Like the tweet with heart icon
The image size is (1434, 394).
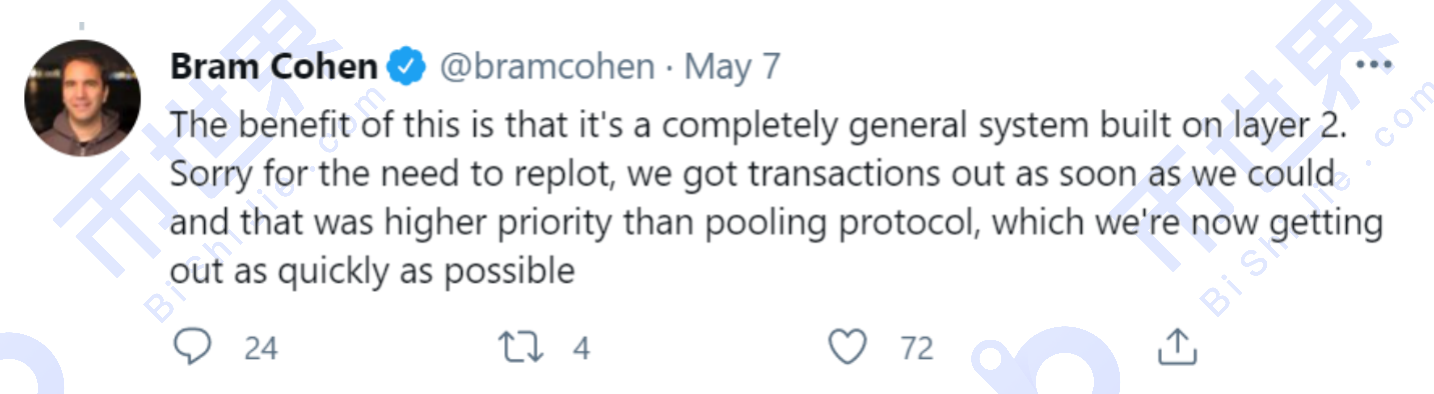[848, 347]
